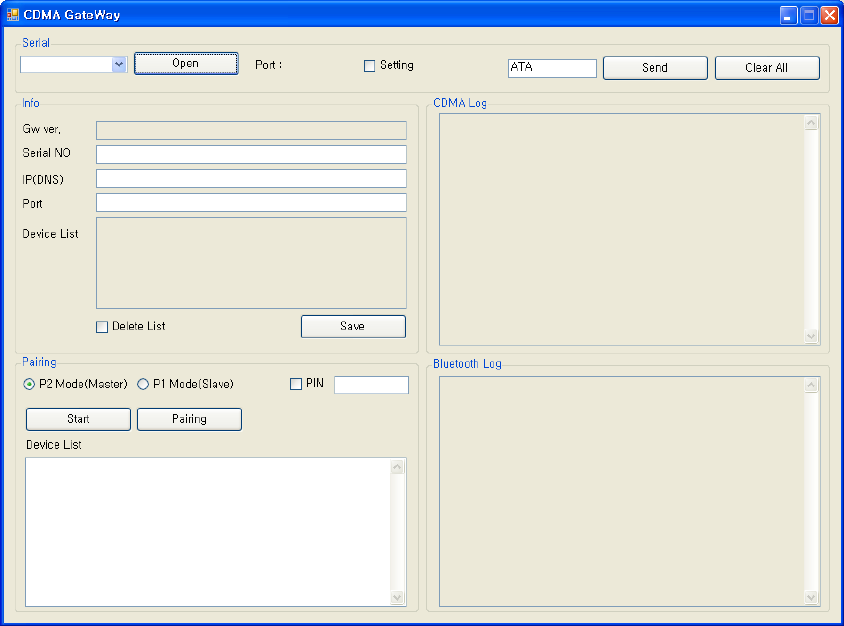This screenshot has width=844, height=626.
Task: Click the CDMA Log scroll-up arrow
Action: click(x=811, y=123)
